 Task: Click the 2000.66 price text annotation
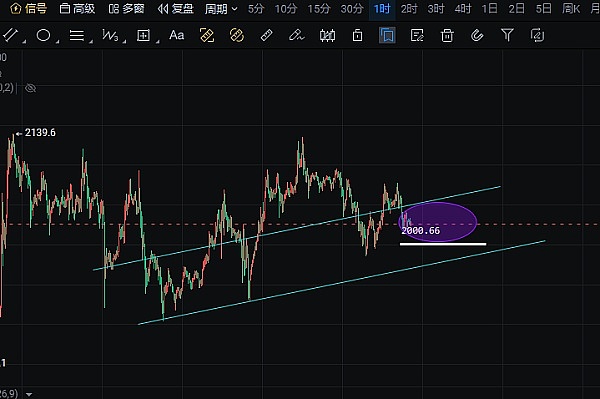[421, 231]
